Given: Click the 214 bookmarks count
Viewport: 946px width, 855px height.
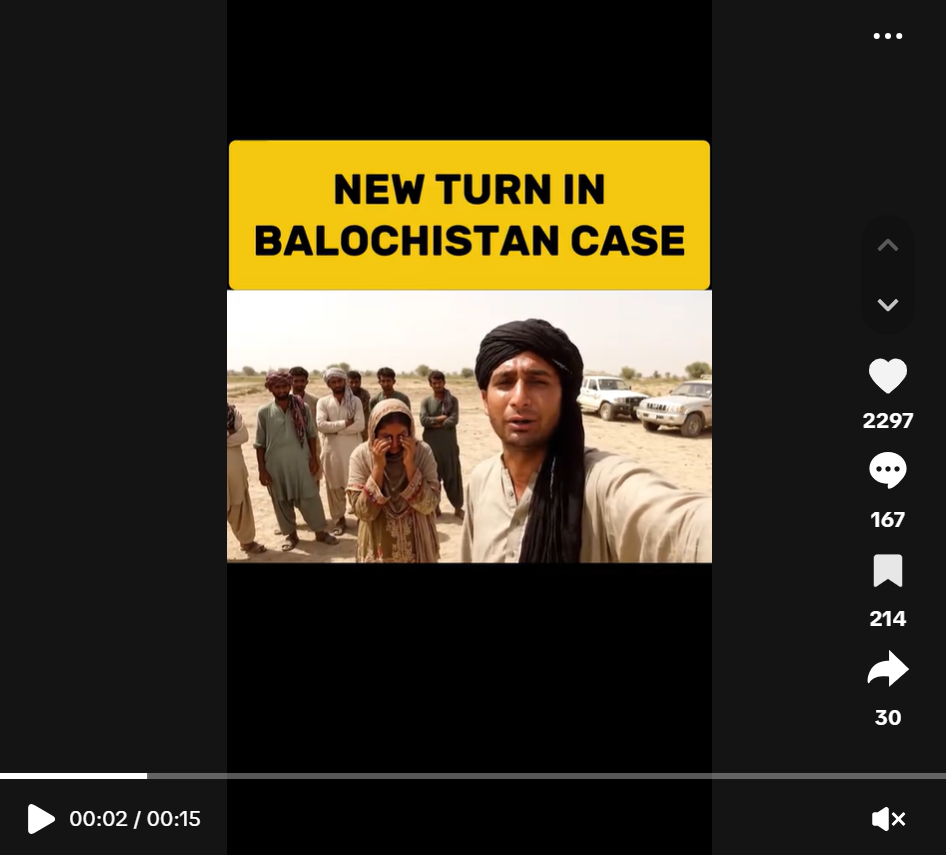Looking at the screenshot, I should (887, 618).
